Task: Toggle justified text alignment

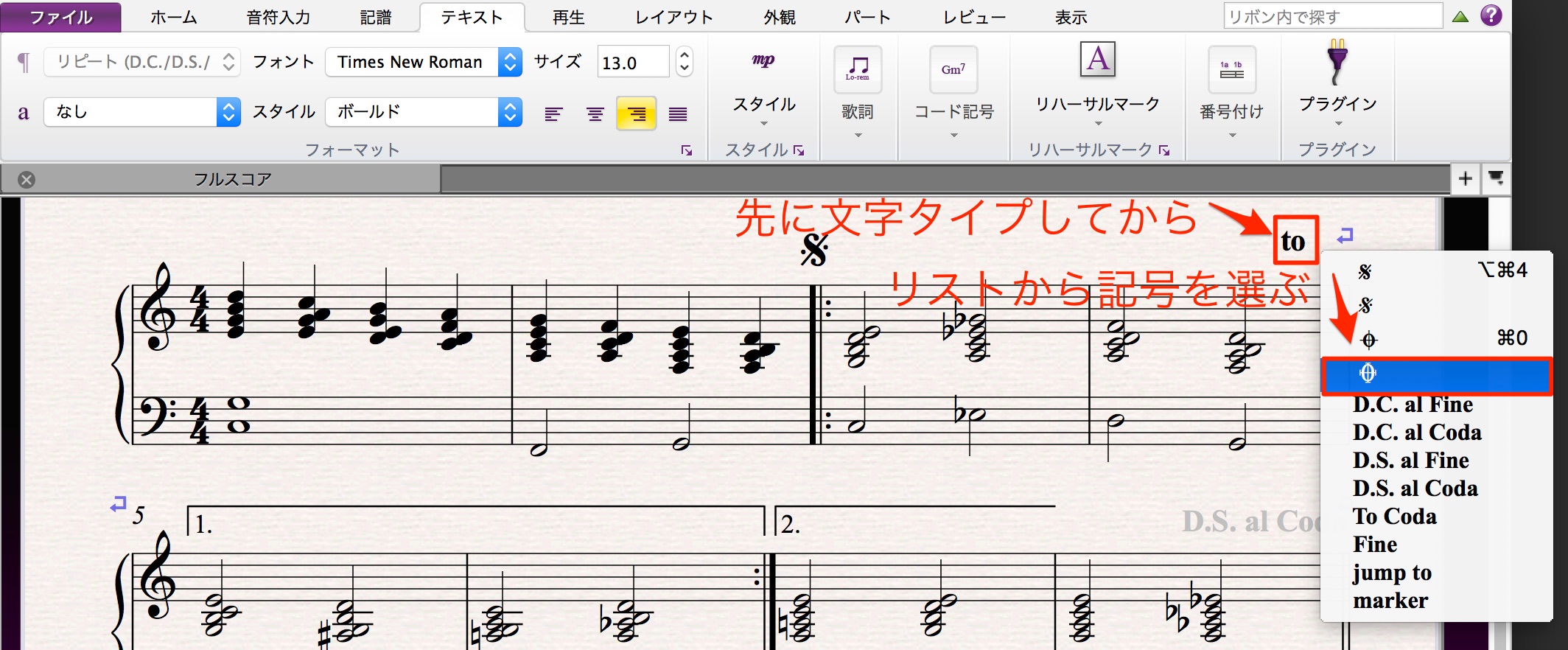Action: (x=678, y=113)
